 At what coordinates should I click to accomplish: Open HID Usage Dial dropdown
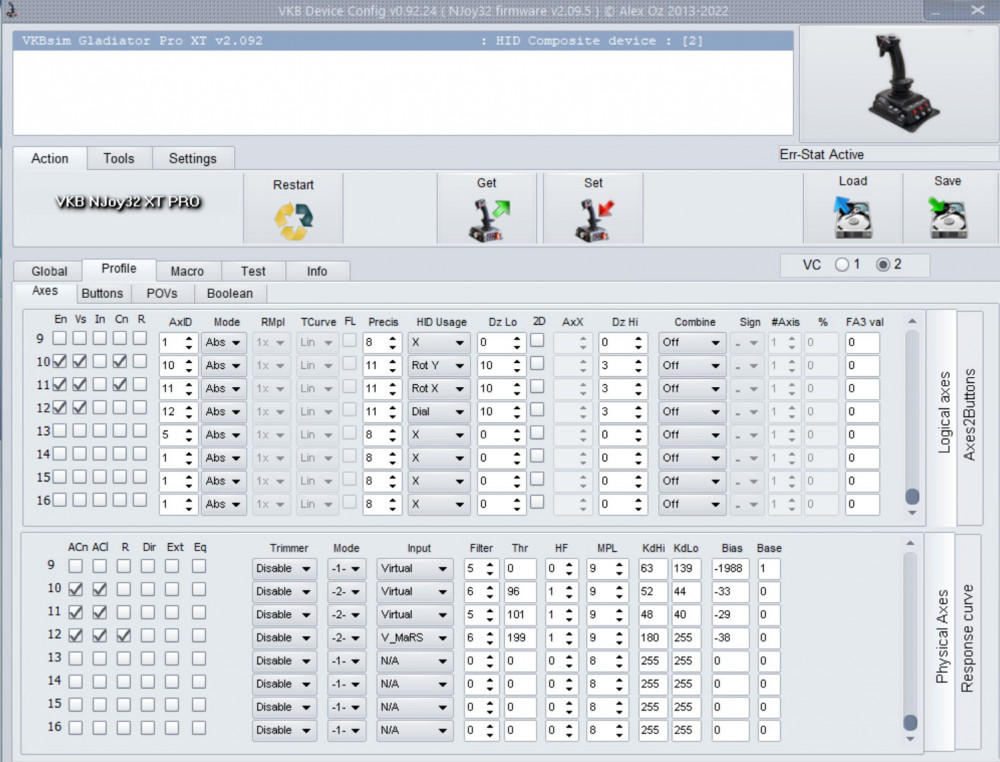[438, 411]
